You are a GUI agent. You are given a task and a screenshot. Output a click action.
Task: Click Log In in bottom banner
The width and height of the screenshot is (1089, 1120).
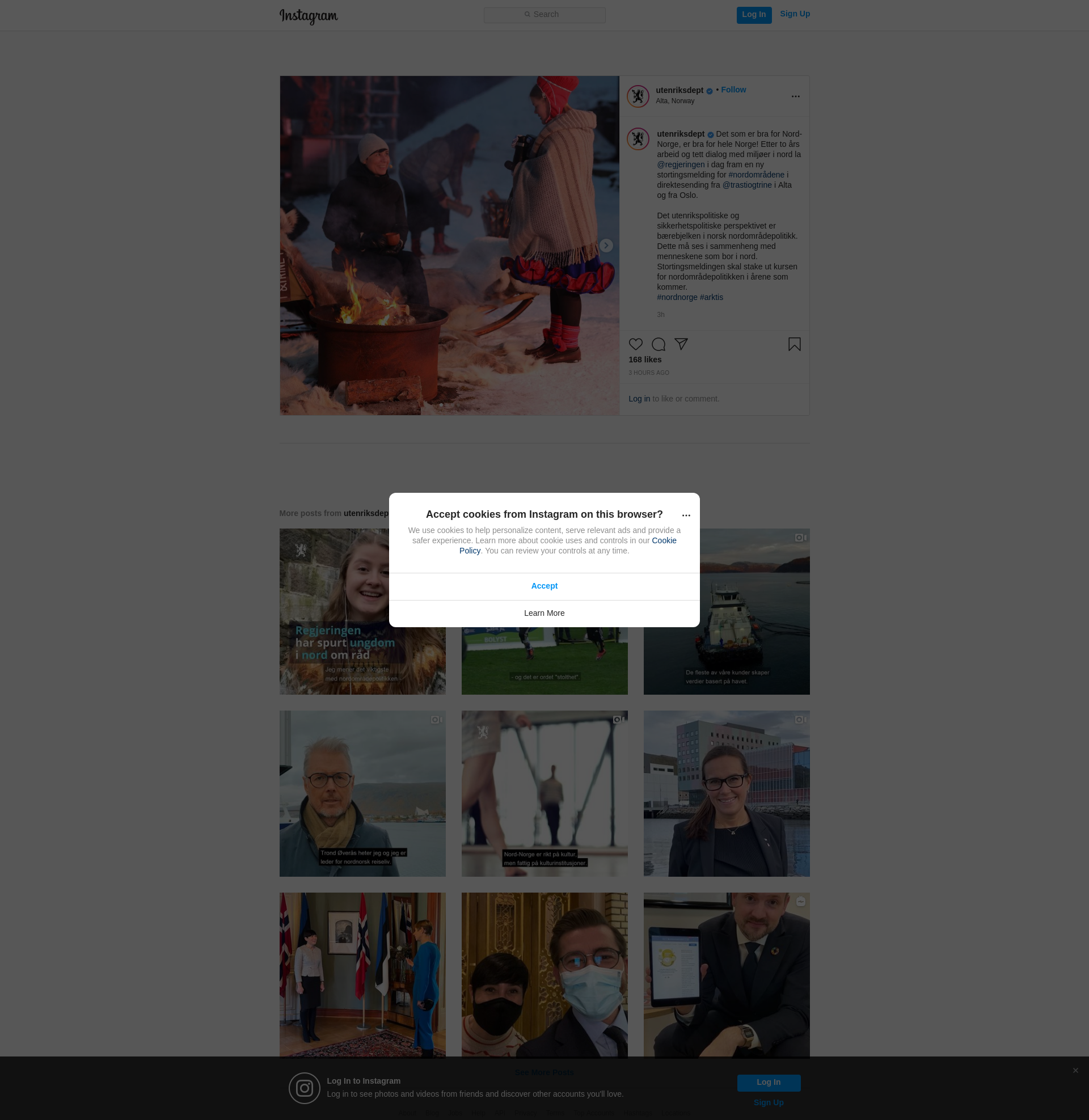[768, 1082]
